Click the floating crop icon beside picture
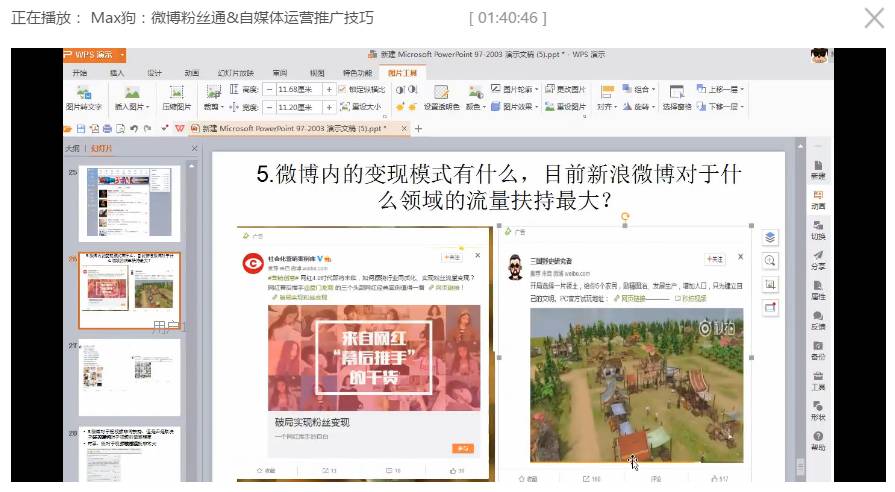 [x=770, y=284]
